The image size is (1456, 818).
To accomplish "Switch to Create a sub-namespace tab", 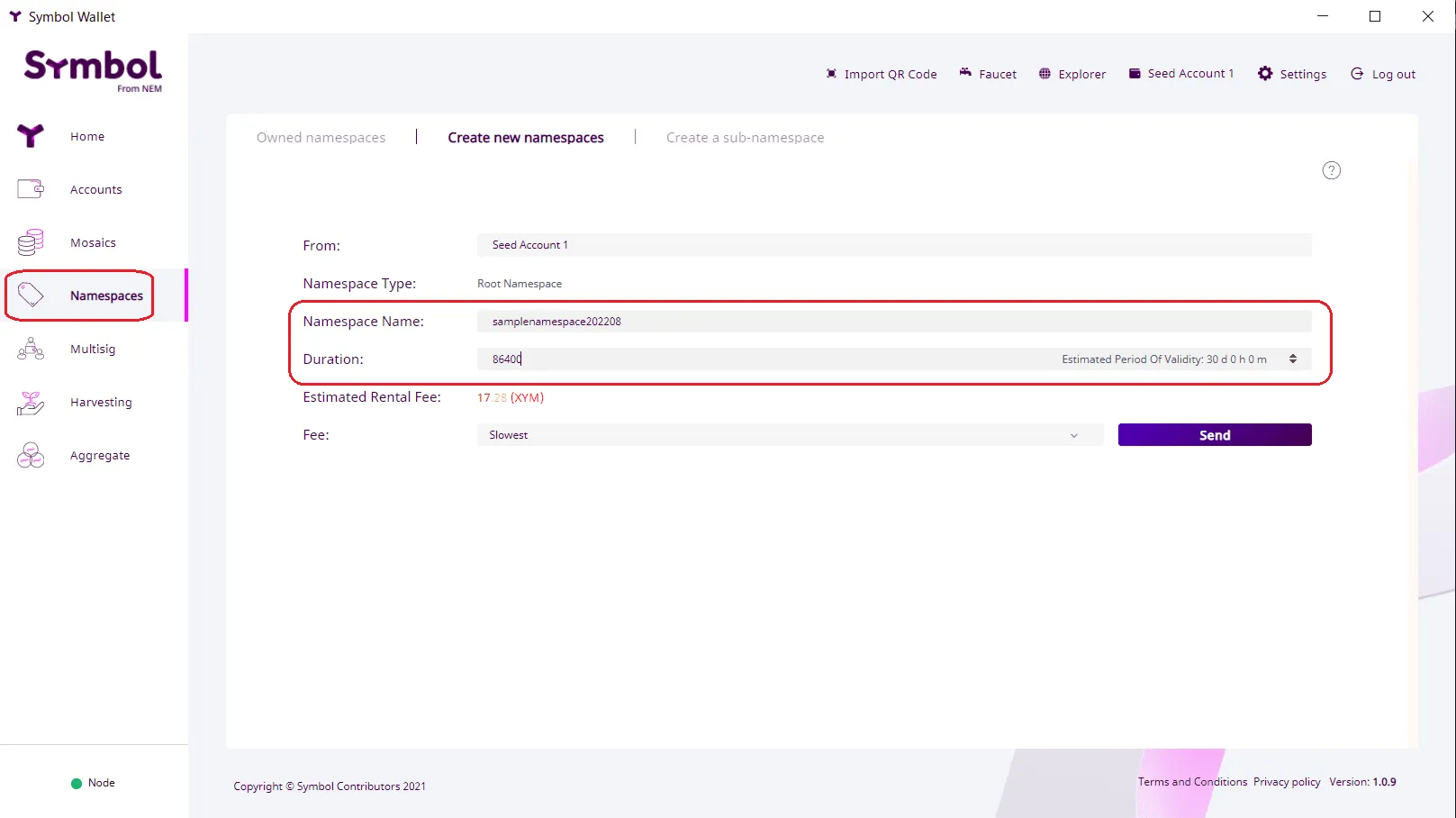I will 745,138.
